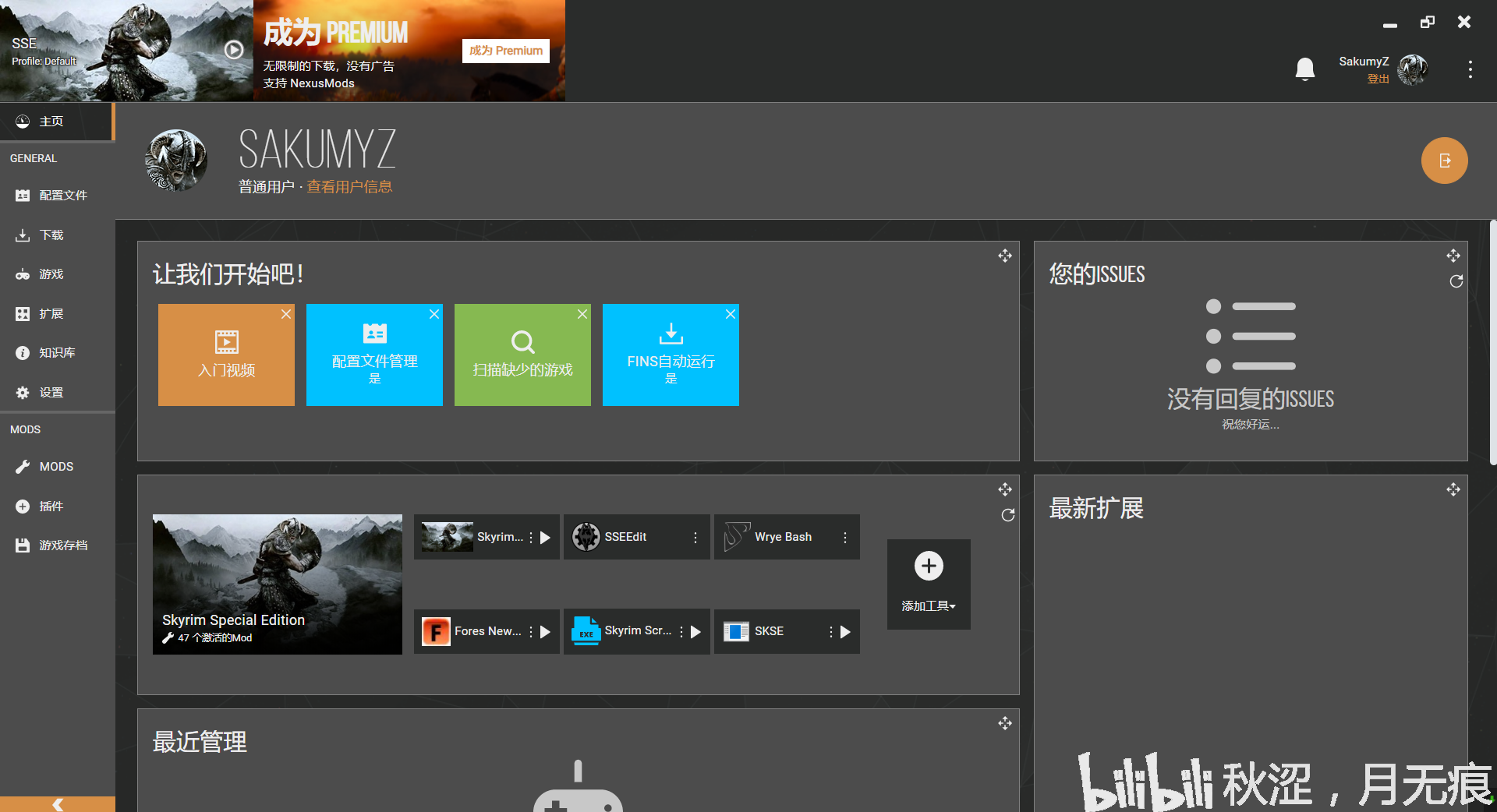Click the large SakumyZ profile avatar

click(x=176, y=161)
